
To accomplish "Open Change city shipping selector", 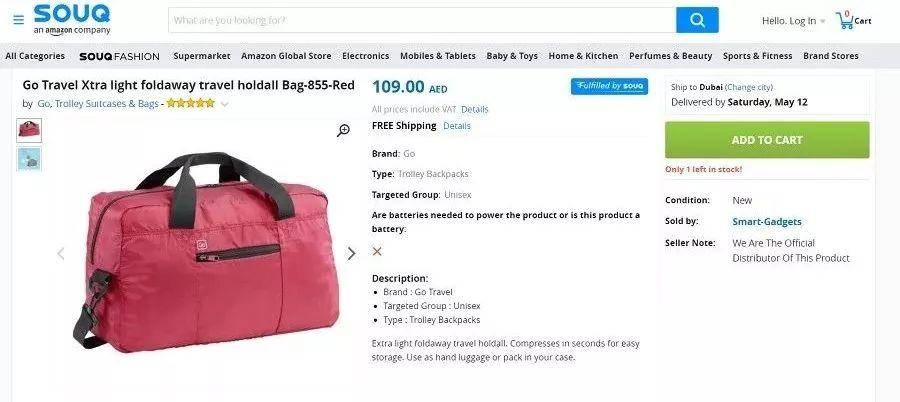I will click(x=749, y=87).
